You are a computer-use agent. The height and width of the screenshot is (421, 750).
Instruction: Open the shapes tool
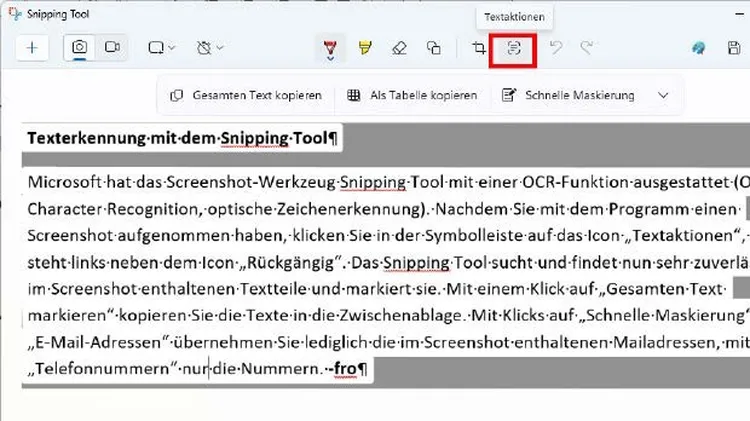[434, 48]
